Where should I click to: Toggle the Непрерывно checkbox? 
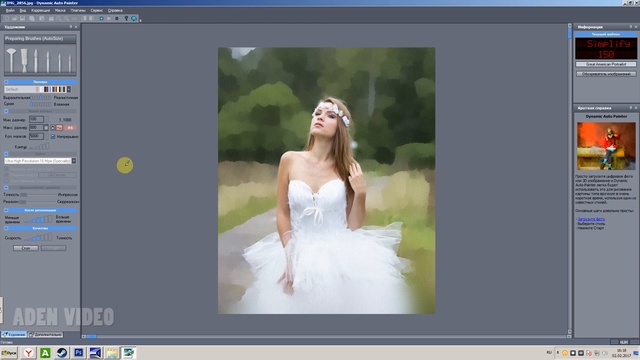tap(53, 136)
